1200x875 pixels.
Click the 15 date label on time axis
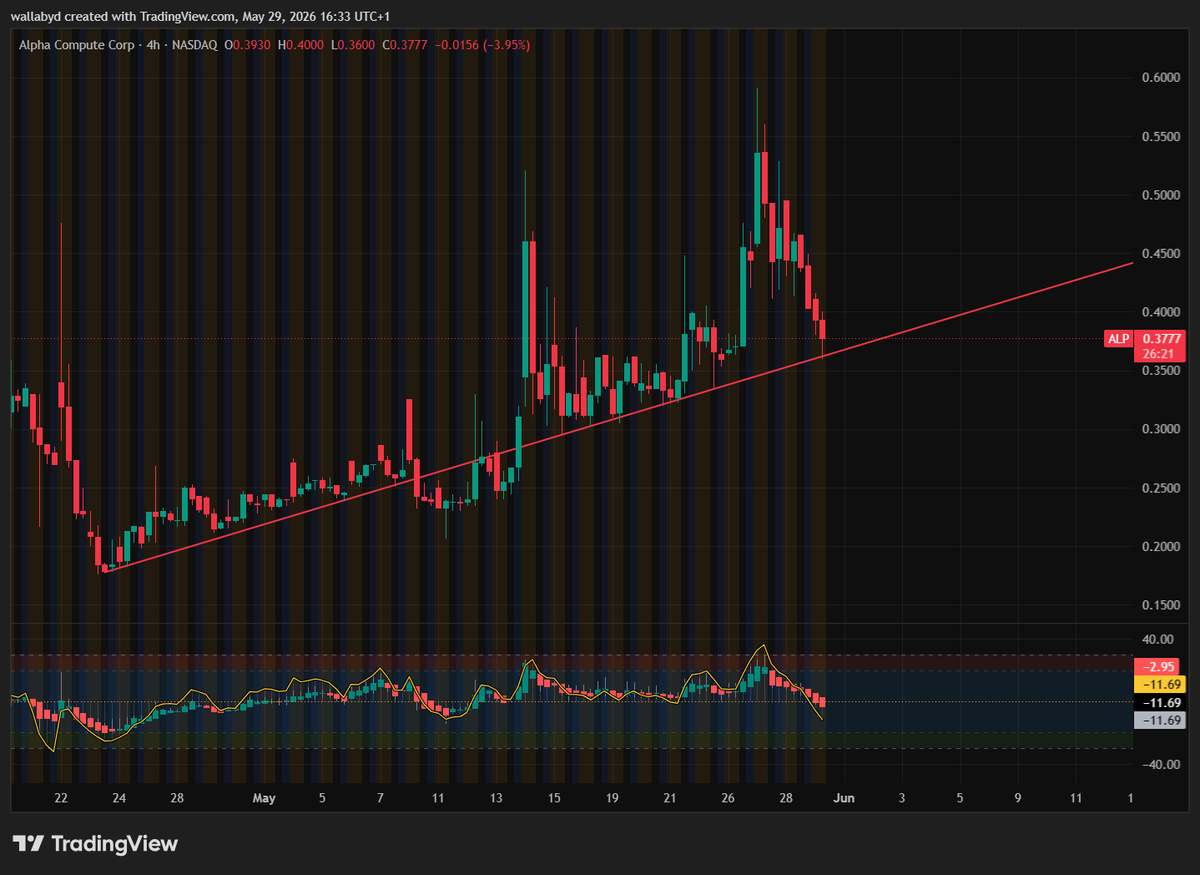tap(554, 798)
